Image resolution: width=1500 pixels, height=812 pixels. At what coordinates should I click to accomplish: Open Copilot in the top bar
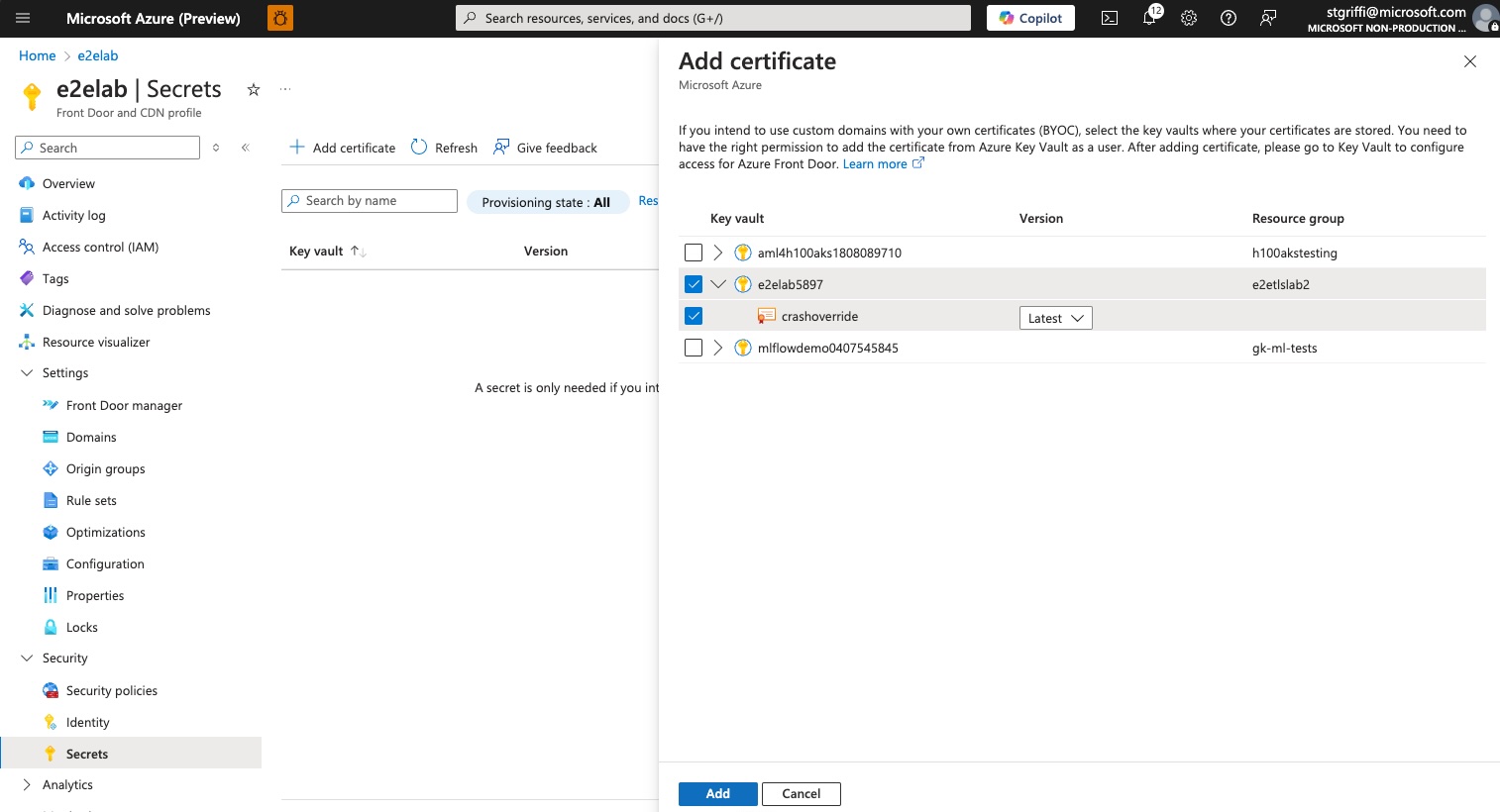[1029, 17]
